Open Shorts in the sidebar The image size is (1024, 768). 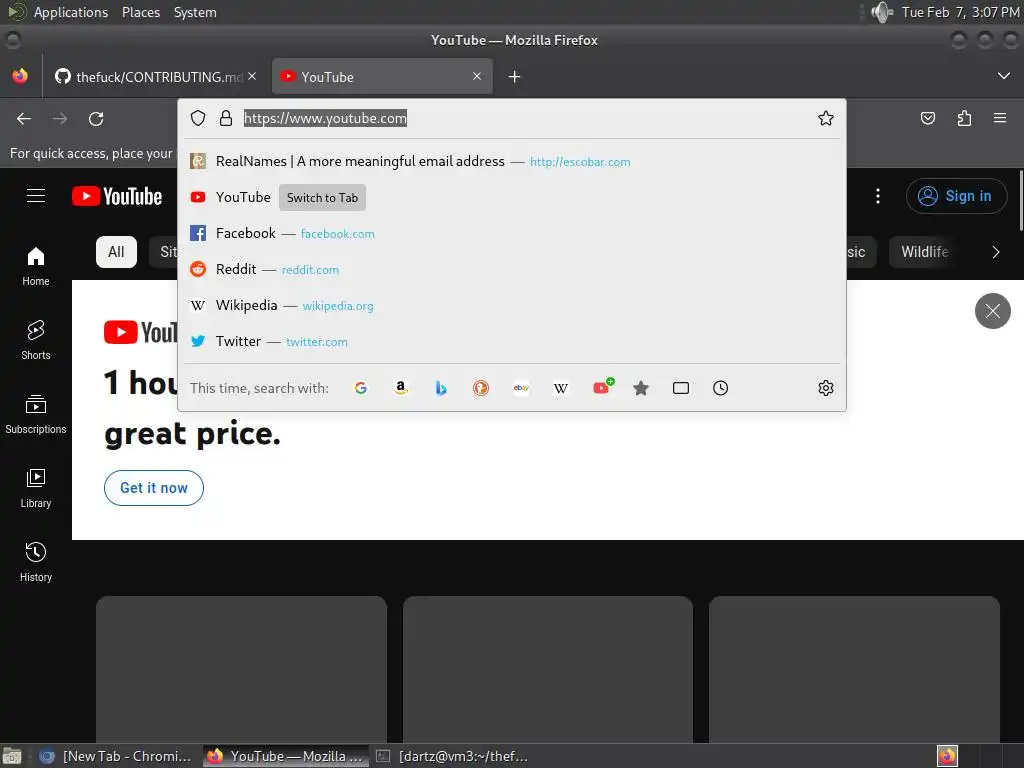pos(36,340)
